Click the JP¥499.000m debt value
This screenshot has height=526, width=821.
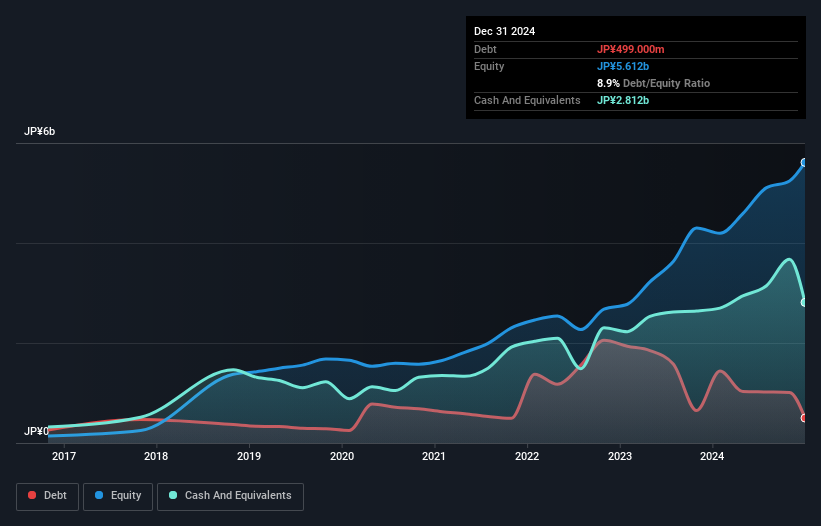click(x=630, y=49)
